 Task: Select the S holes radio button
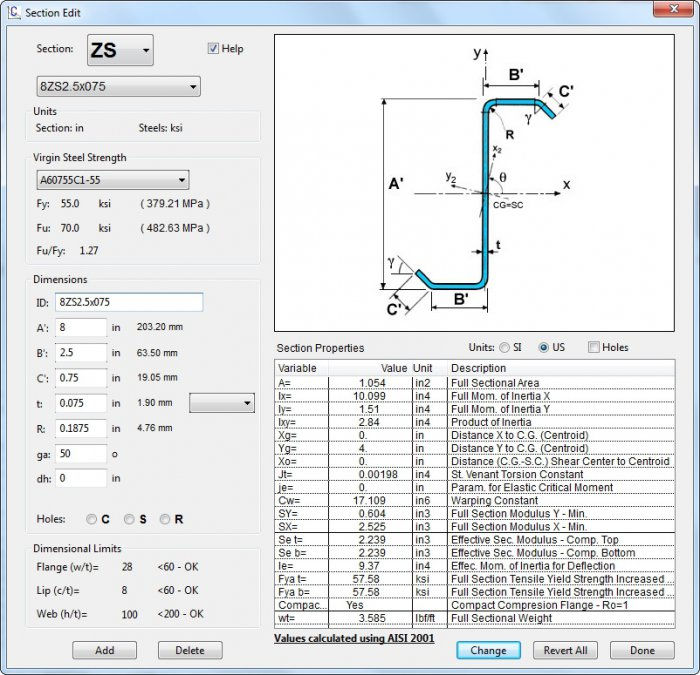(129, 519)
